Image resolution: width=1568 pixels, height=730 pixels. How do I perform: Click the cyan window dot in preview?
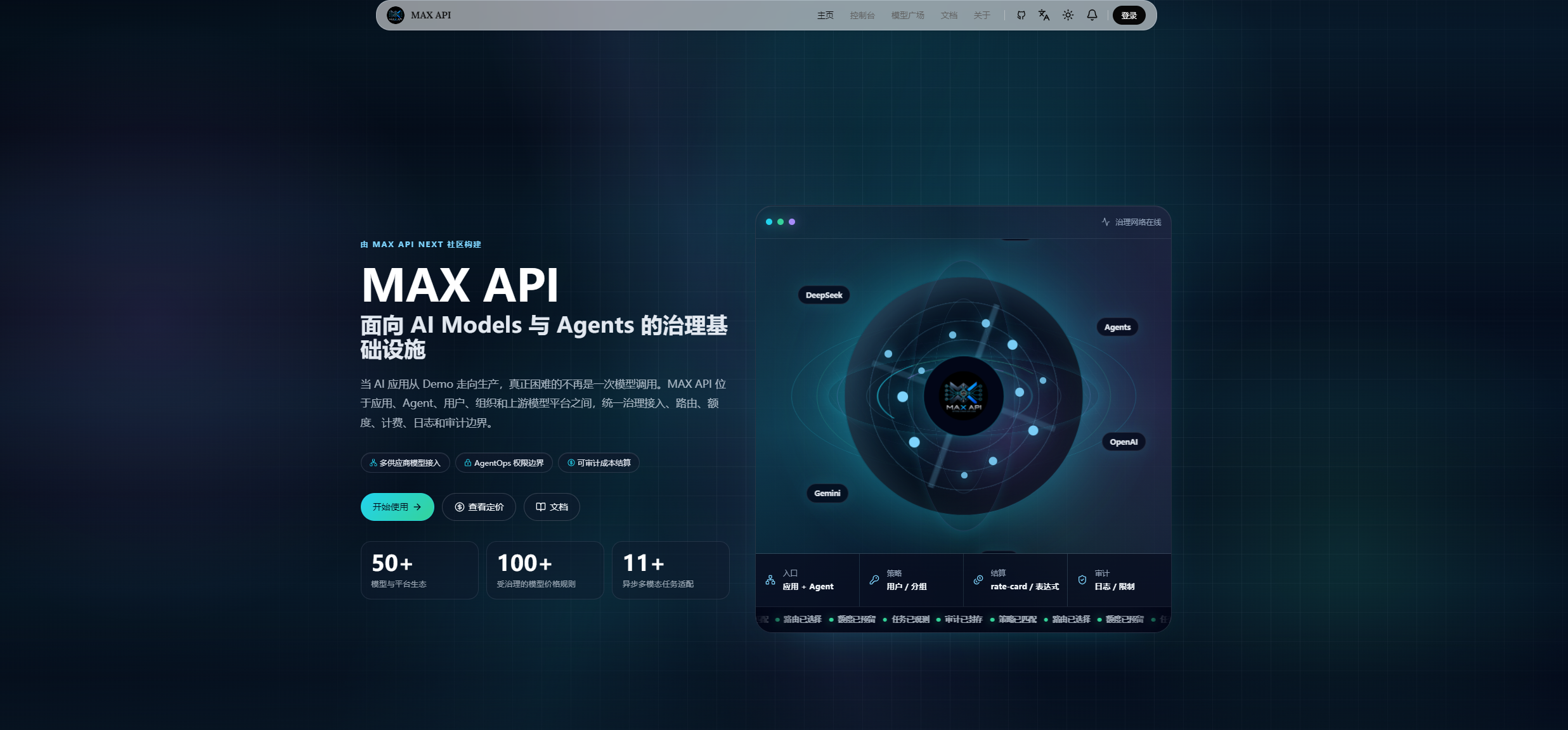coord(769,222)
